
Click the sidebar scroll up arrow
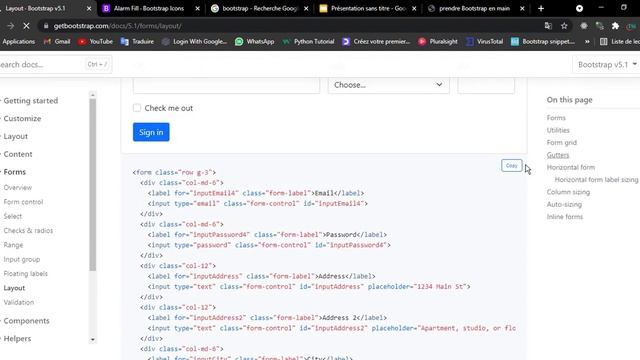pos(93,95)
